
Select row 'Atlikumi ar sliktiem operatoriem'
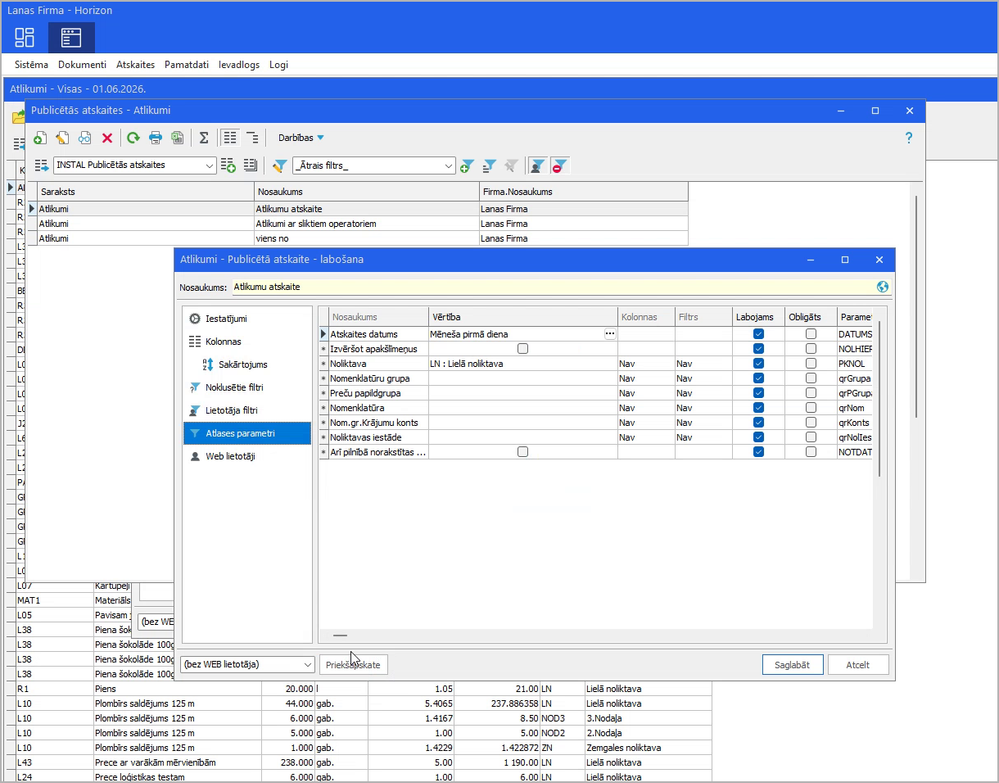click(x=357, y=224)
